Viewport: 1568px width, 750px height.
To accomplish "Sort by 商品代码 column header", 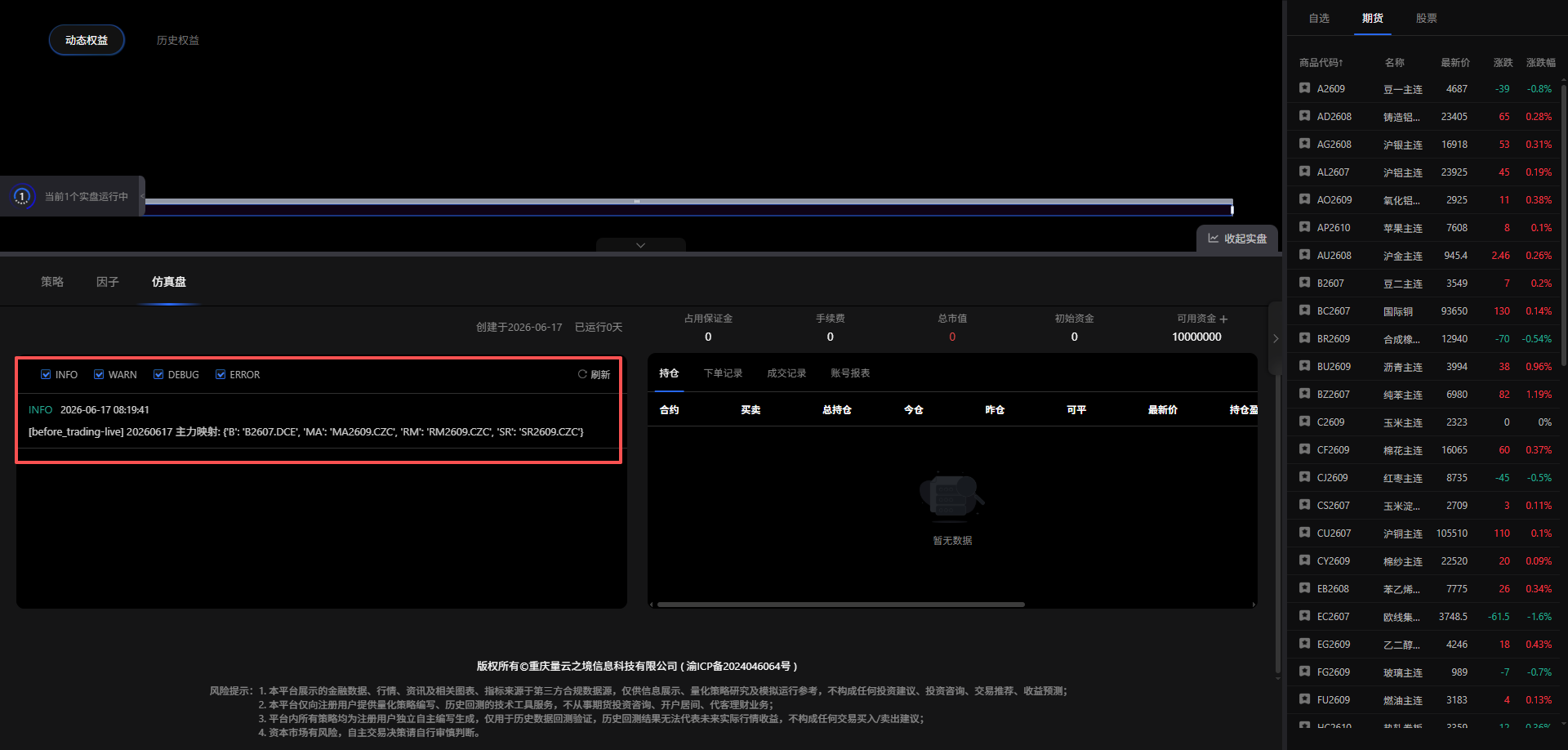I will pyautogui.click(x=1321, y=62).
